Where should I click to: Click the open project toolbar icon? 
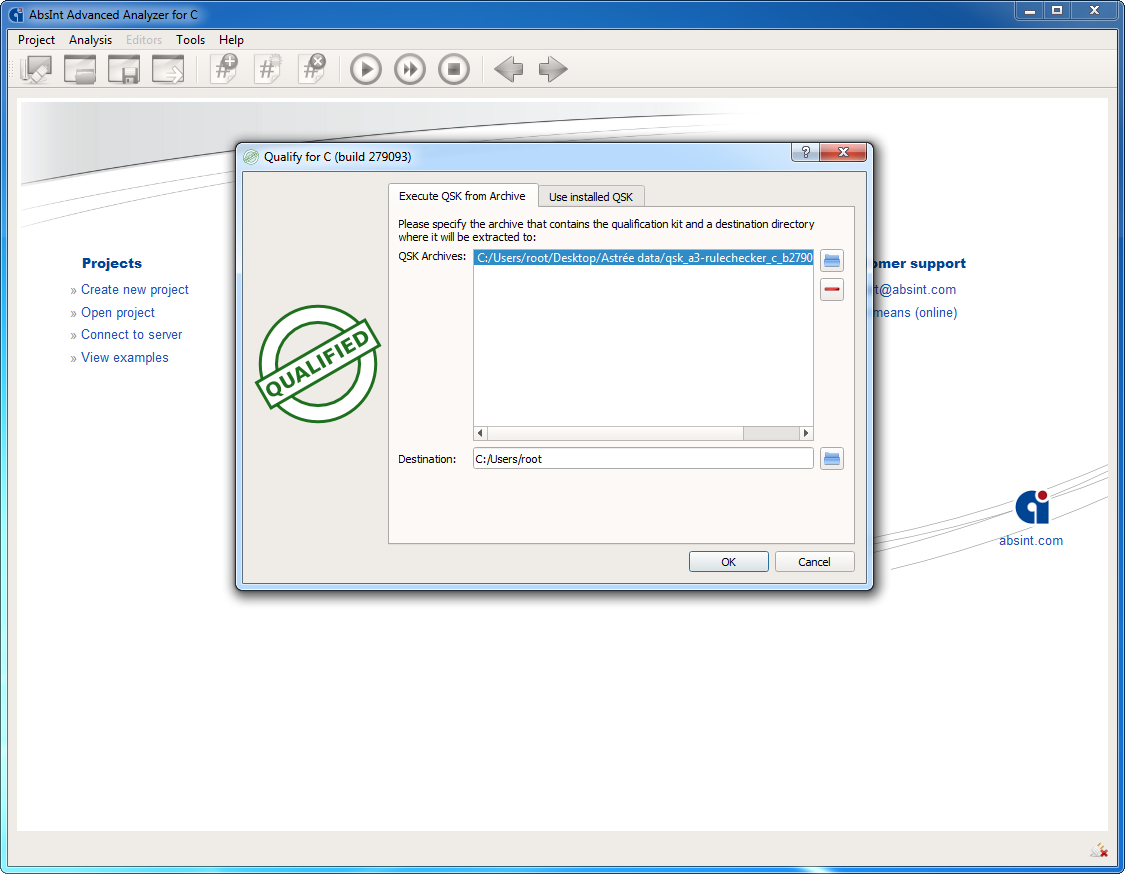coord(80,70)
